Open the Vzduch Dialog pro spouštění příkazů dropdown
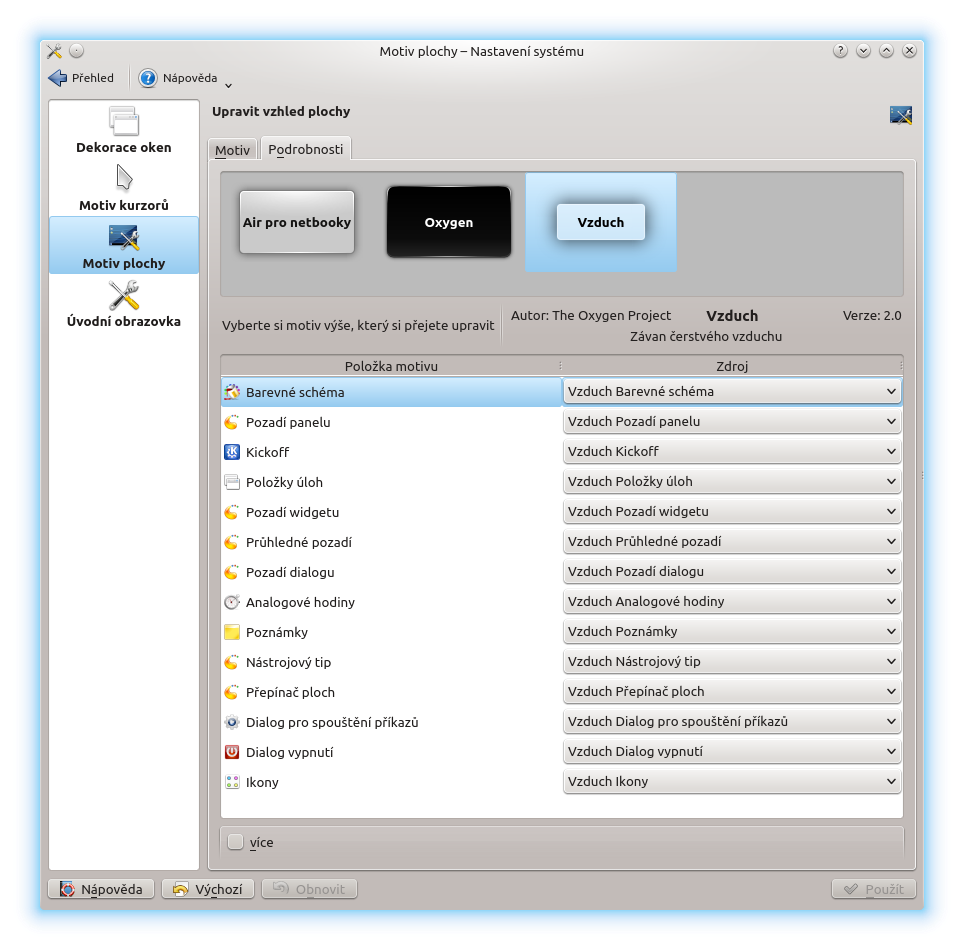This screenshot has width=964, height=950. (732, 721)
